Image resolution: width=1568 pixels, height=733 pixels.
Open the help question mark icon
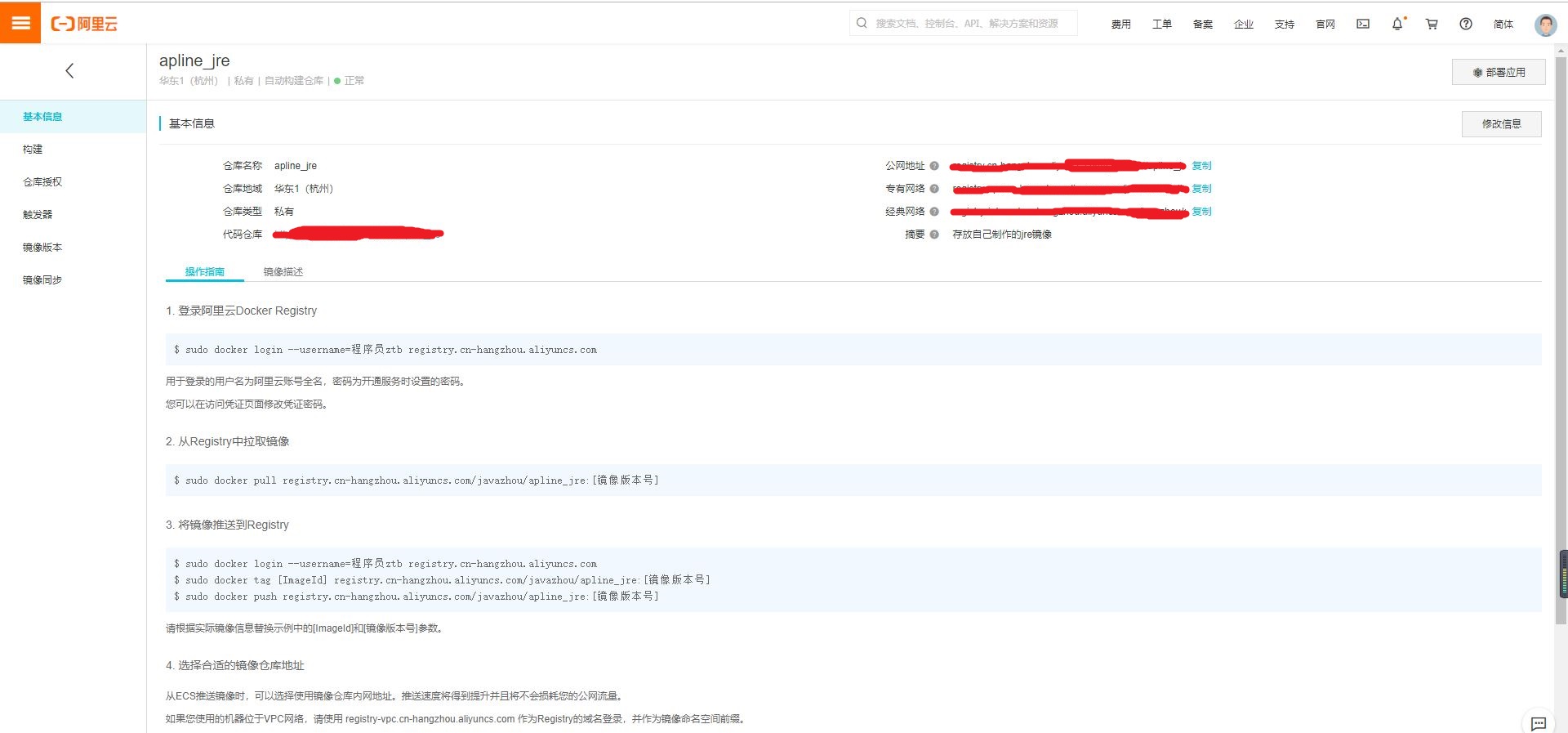tap(1466, 24)
